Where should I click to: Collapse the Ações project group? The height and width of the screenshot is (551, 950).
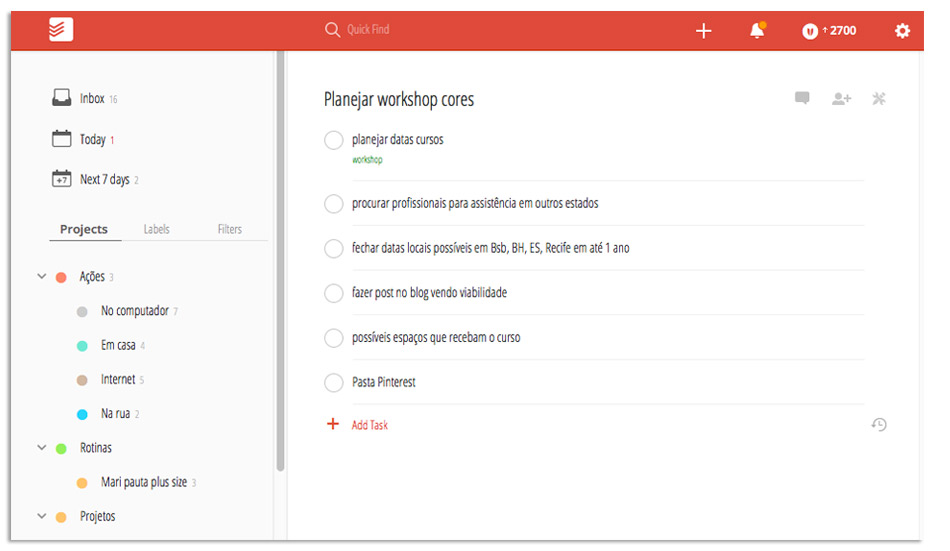coord(42,277)
